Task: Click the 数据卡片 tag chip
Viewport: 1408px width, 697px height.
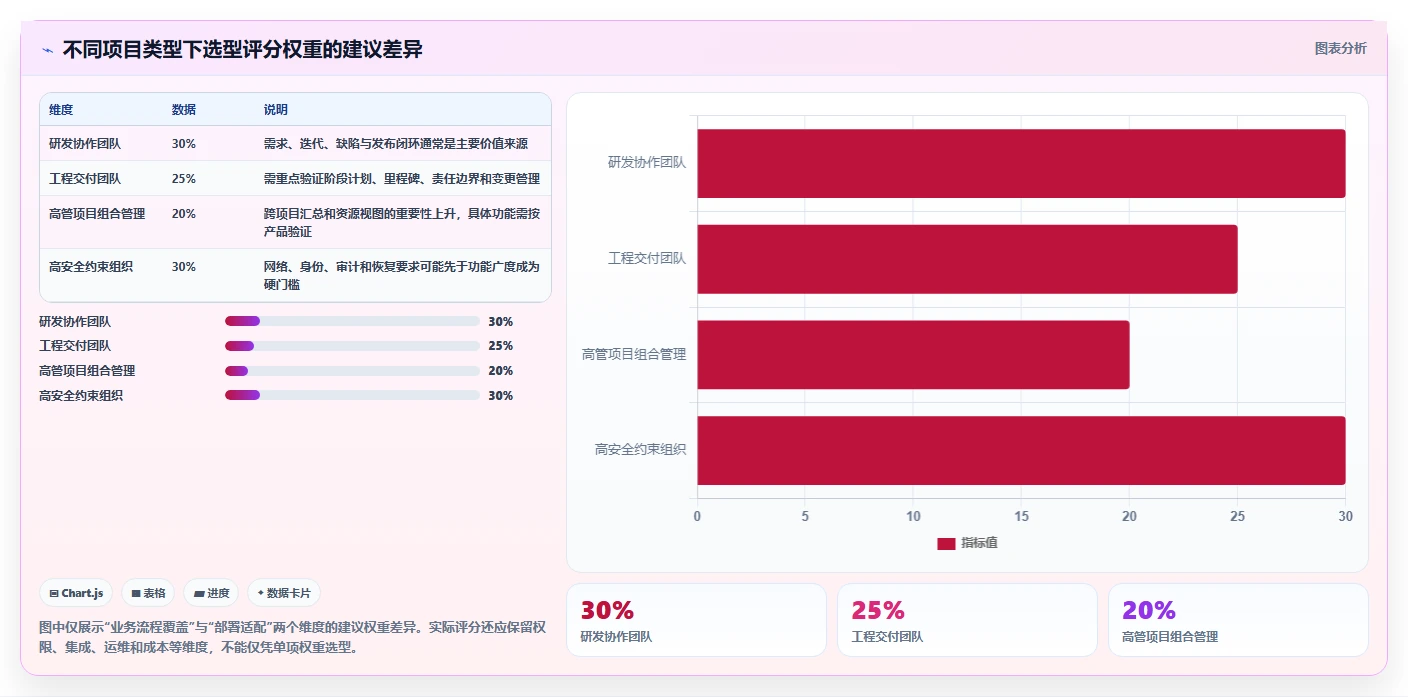Action: pyautogui.click(x=284, y=593)
